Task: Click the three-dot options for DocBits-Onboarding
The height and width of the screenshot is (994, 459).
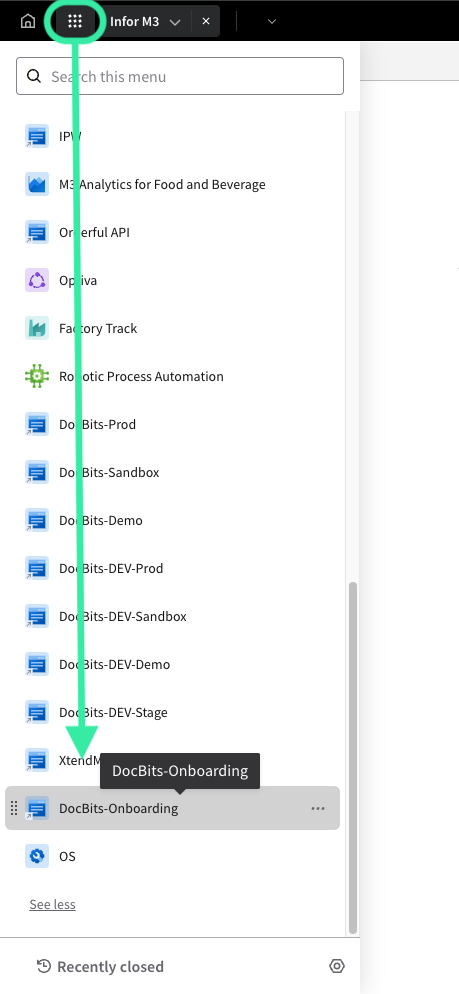Action: coord(318,808)
